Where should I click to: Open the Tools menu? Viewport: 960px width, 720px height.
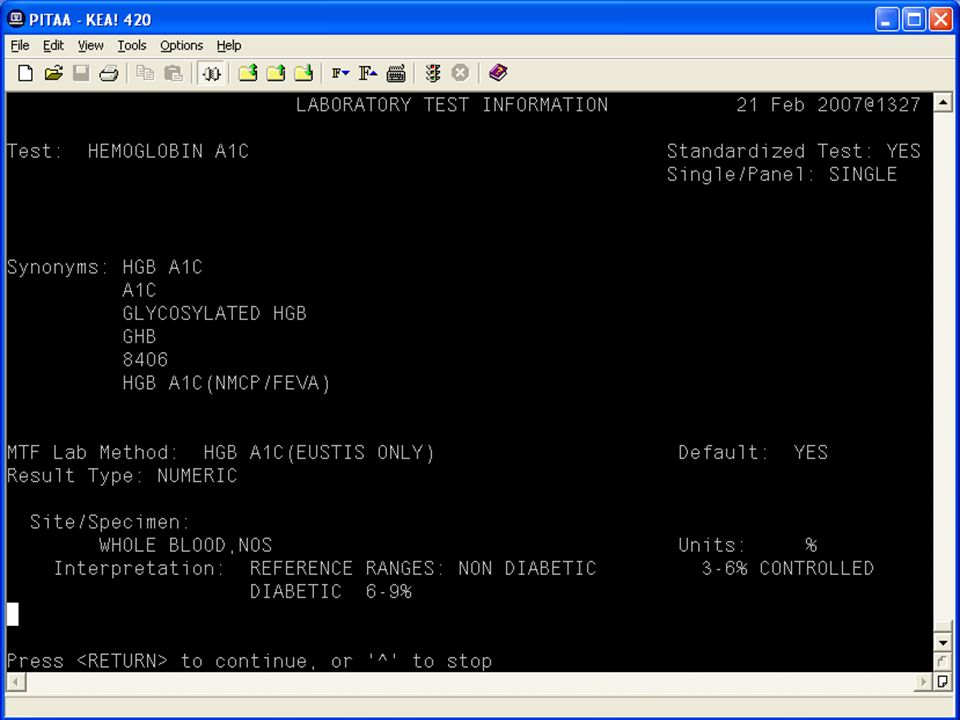pyautogui.click(x=132, y=46)
